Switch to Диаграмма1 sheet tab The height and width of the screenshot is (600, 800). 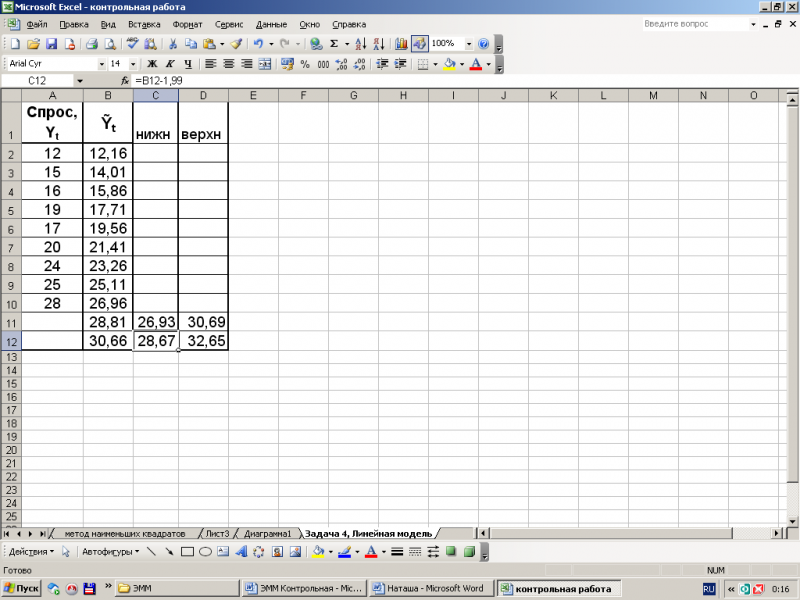point(267,534)
